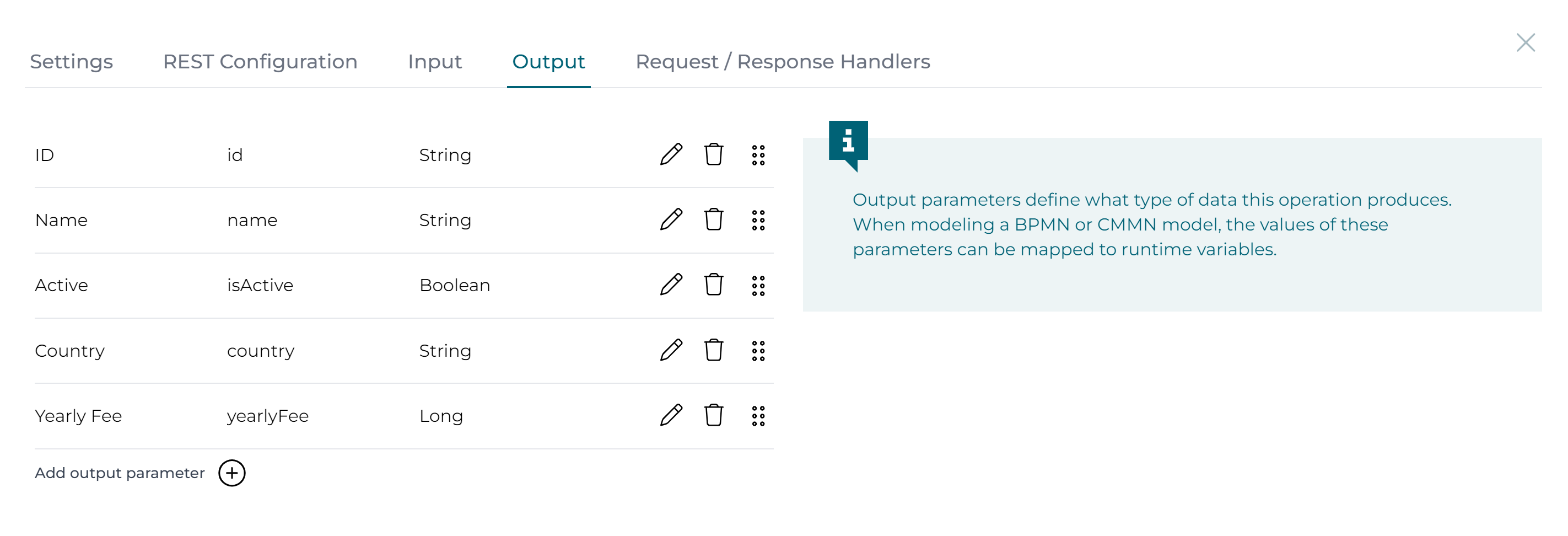Delete the Active parameter
Viewport: 1568px width, 536px height.
713,285
